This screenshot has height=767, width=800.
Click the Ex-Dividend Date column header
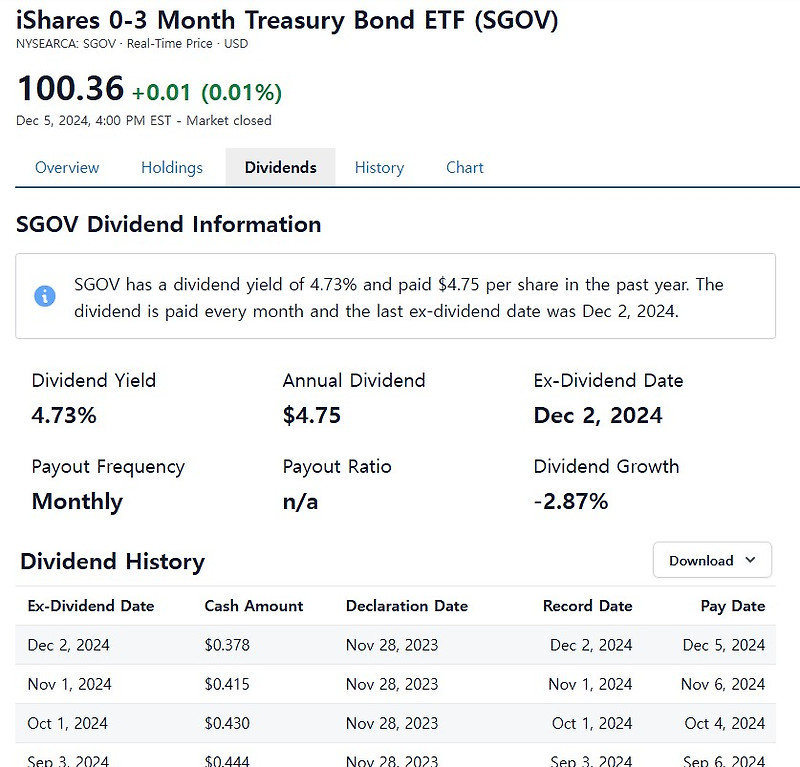click(91, 606)
